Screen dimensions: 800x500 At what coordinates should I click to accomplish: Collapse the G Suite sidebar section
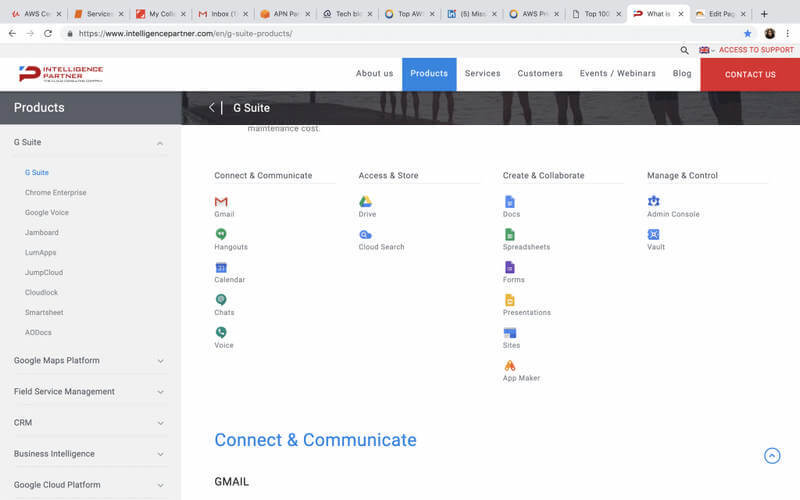(160, 143)
